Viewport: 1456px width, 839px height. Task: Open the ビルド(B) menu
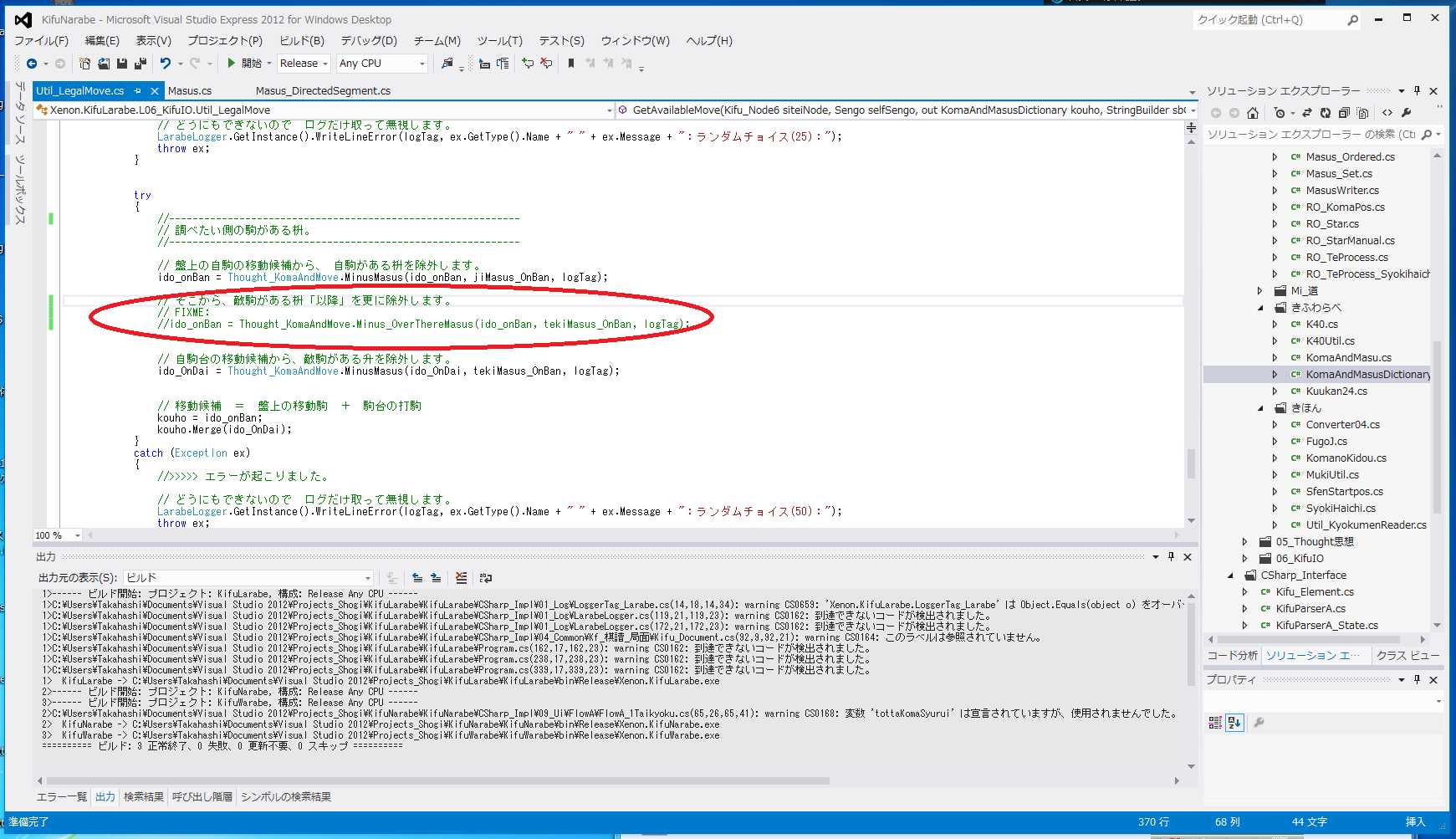point(301,41)
